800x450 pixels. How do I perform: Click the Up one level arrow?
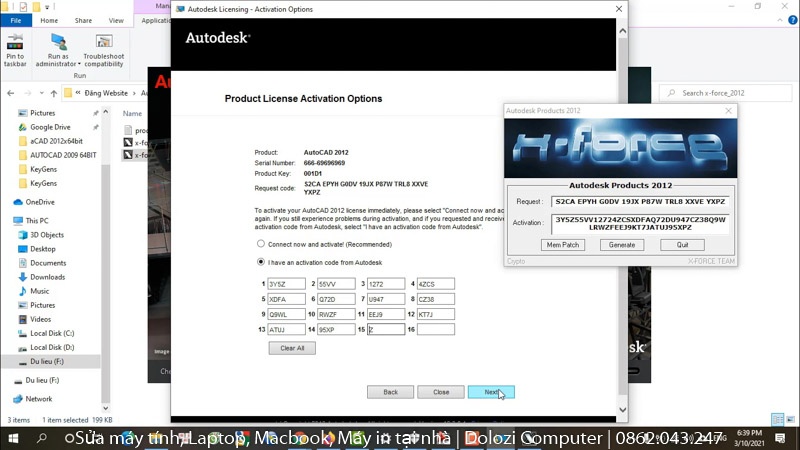pyautogui.click(x=54, y=93)
